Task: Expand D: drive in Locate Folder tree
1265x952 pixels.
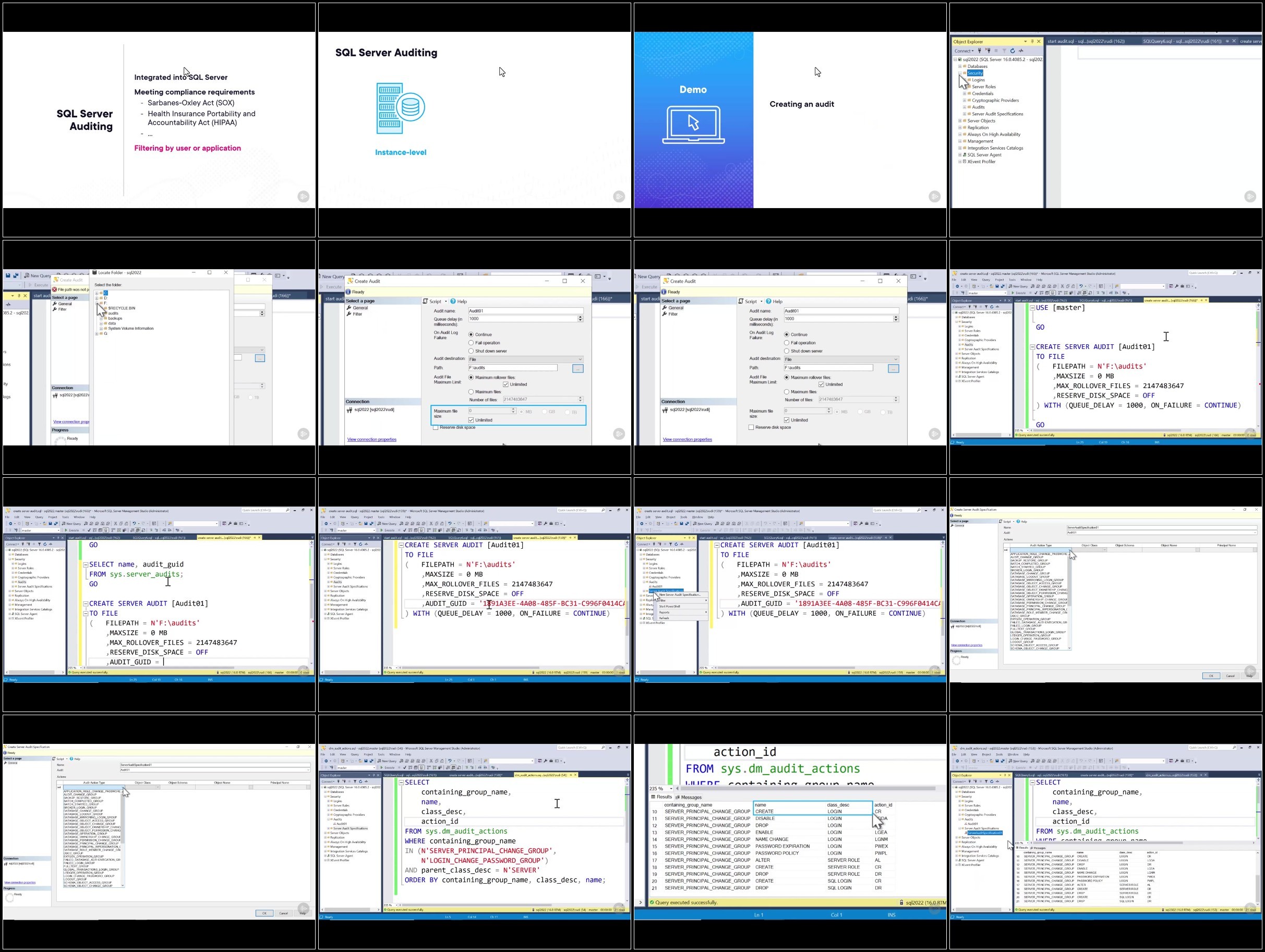Action: point(97,298)
